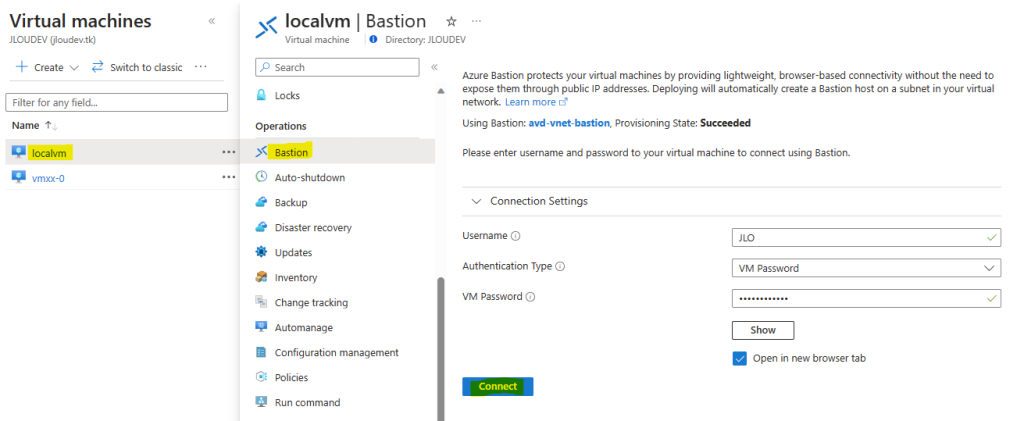Image resolution: width=1024 pixels, height=421 pixels.
Task: Collapse the Virtual machines panel with the double chevron
Action: pyautogui.click(x=212, y=22)
